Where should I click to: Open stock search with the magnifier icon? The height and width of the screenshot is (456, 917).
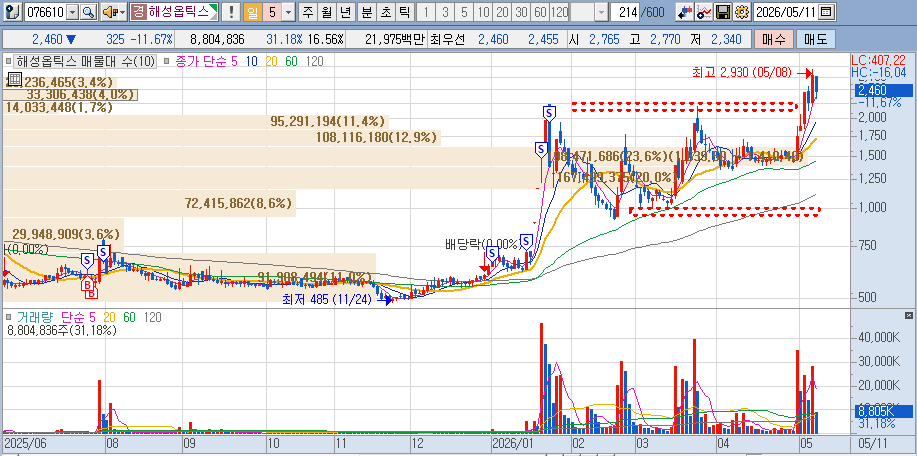88,11
